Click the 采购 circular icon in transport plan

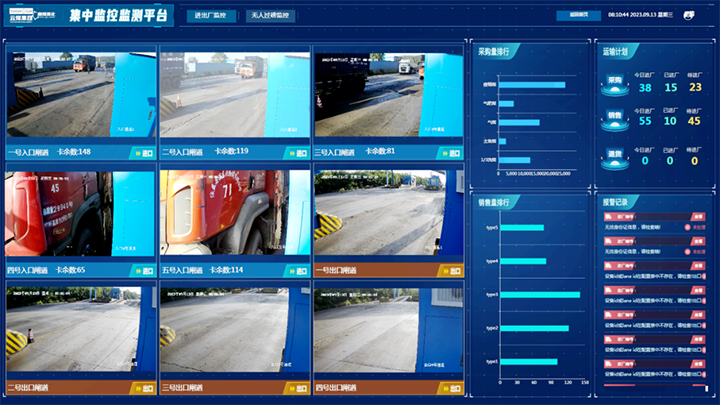615,85
